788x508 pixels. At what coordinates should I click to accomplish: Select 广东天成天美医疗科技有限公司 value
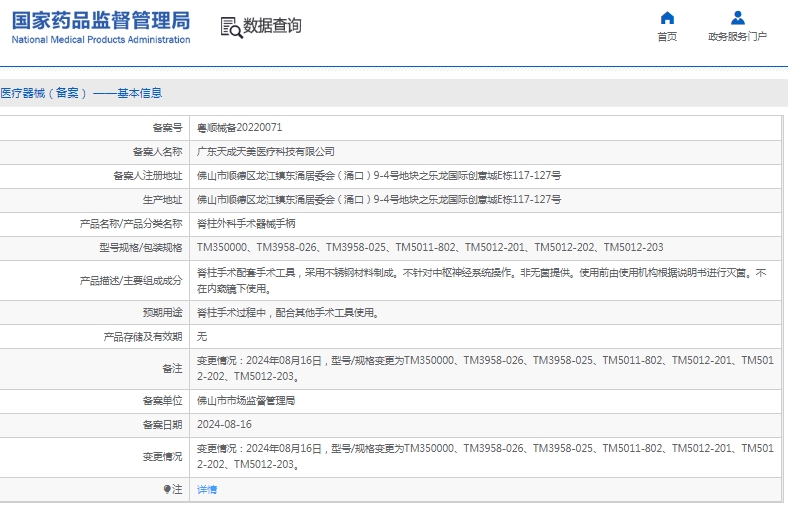coord(265,152)
